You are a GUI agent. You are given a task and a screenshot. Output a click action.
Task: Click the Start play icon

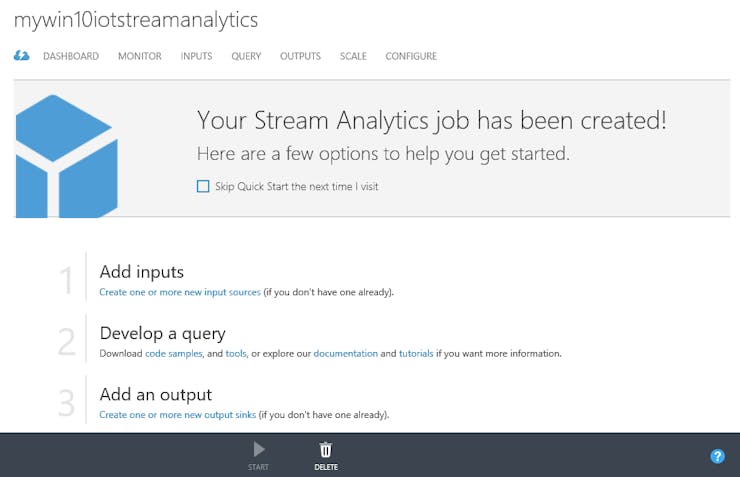(x=259, y=449)
